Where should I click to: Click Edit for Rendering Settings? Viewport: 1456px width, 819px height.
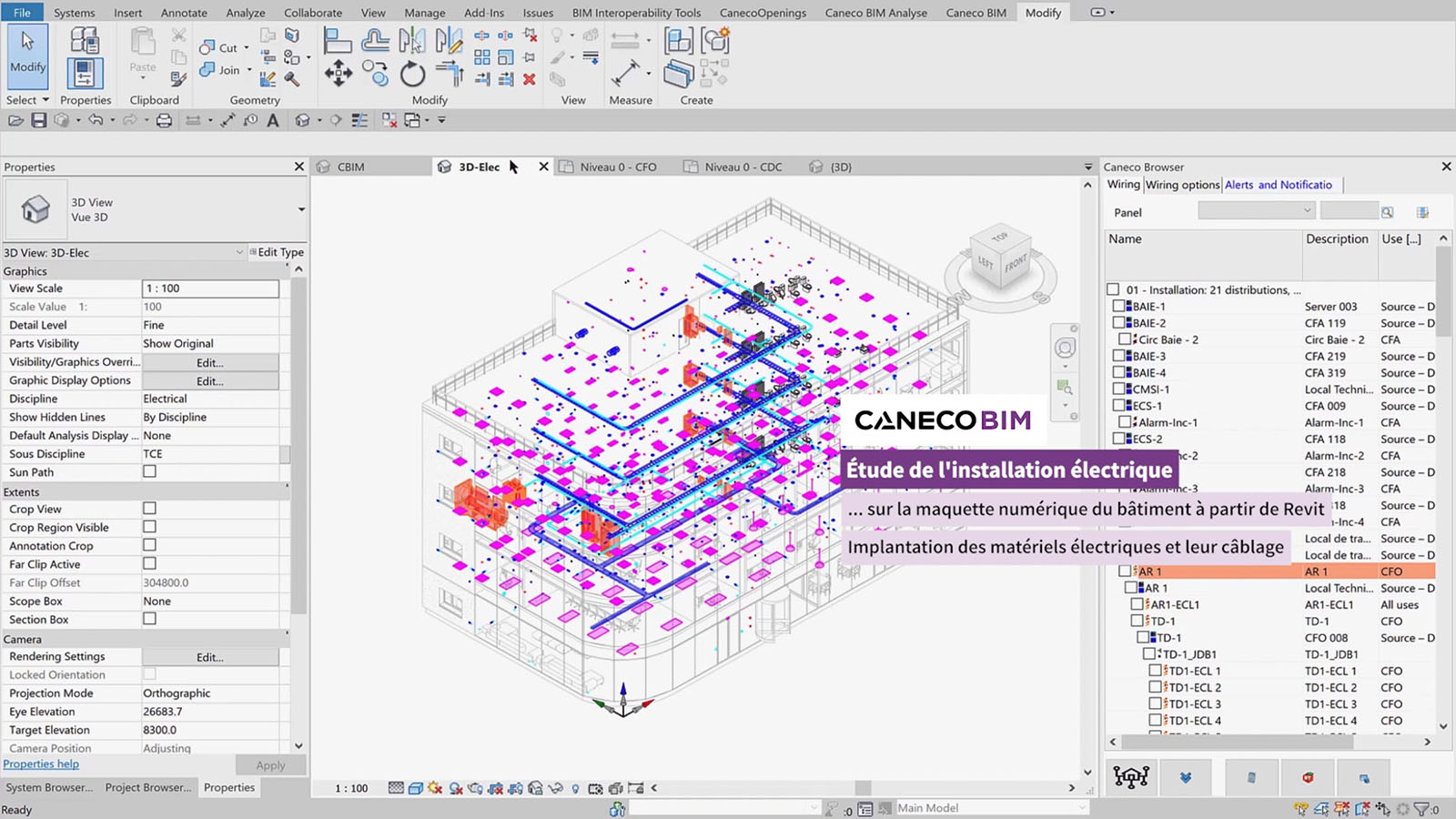click(x=210, y=657)
